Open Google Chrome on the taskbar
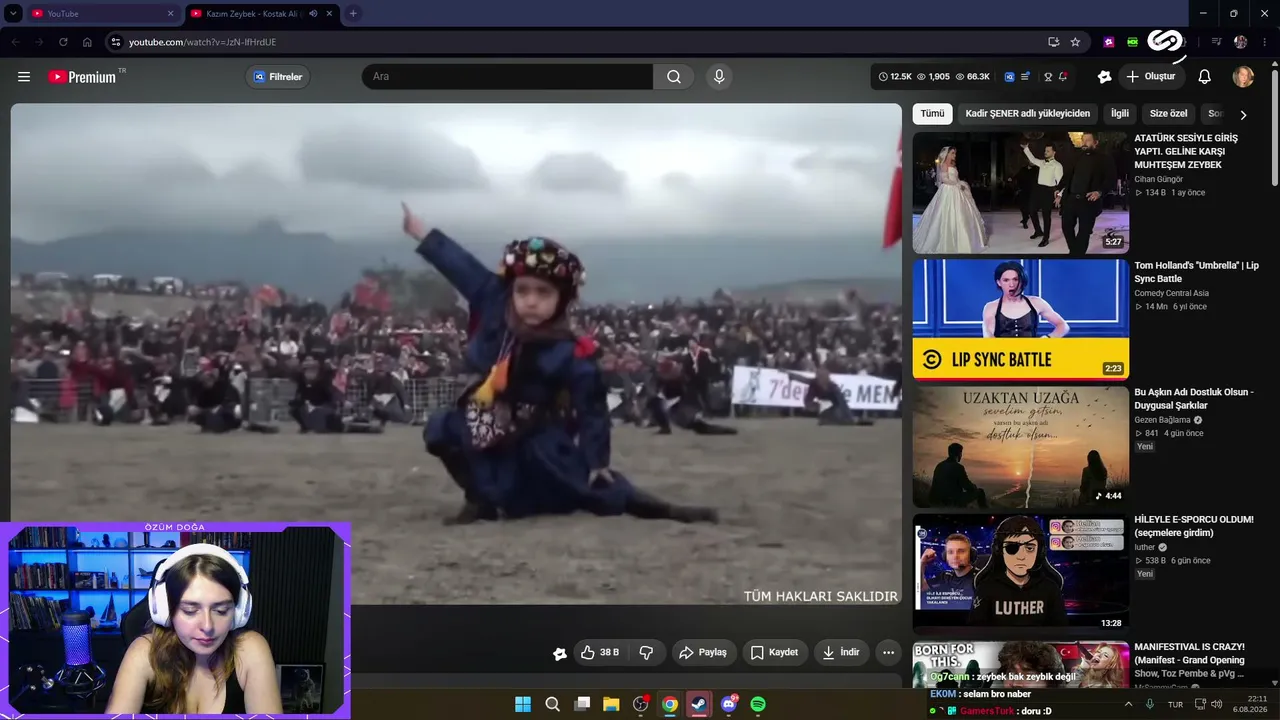 coord(670,704)
